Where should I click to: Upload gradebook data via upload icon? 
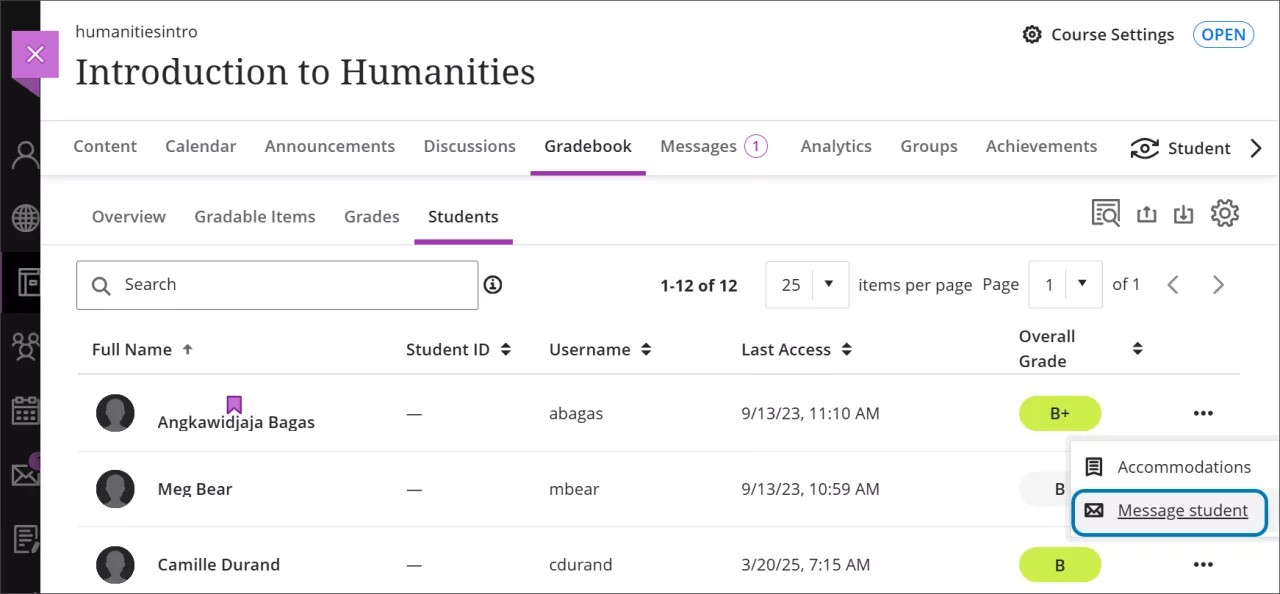[1146, 212]
